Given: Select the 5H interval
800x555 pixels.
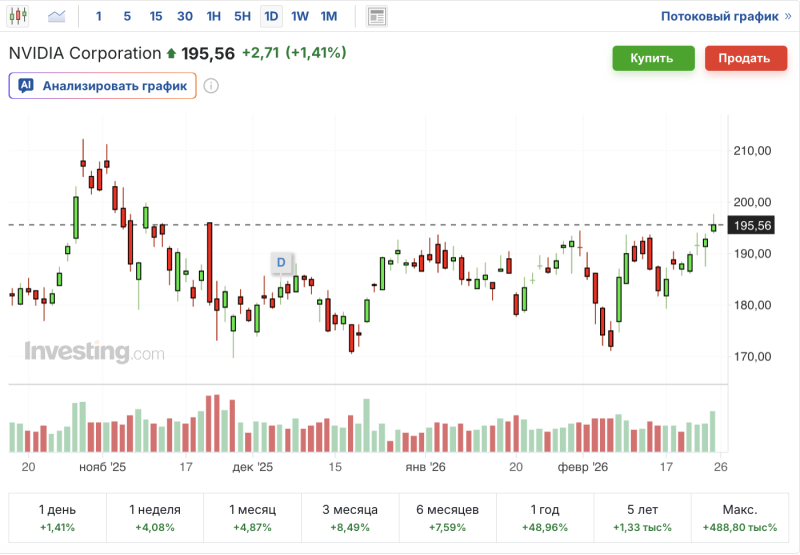Looking at the screenshot, I should pos(242,16).
